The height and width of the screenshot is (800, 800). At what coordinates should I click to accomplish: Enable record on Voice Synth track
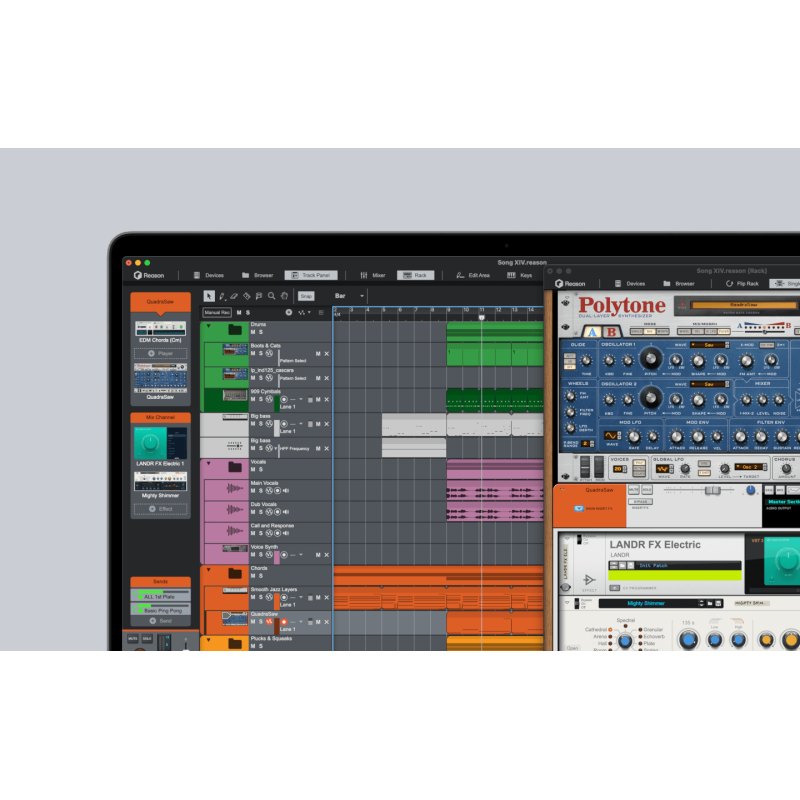[x=284, y=555]
